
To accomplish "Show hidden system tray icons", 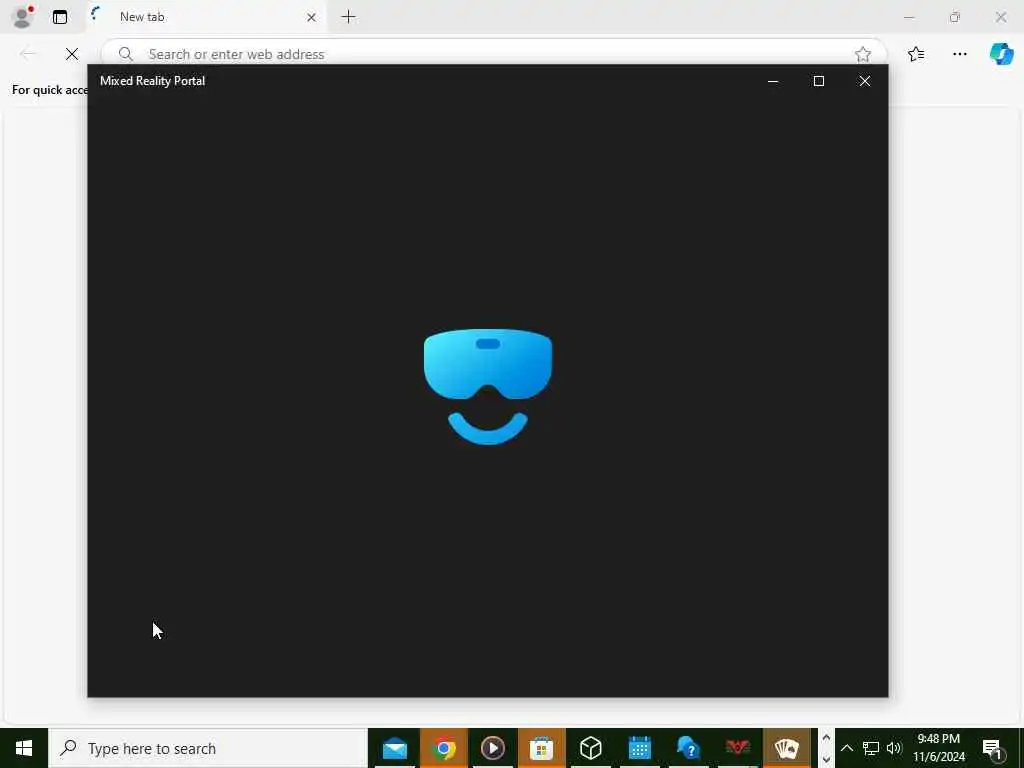I will tap(846, 748).
